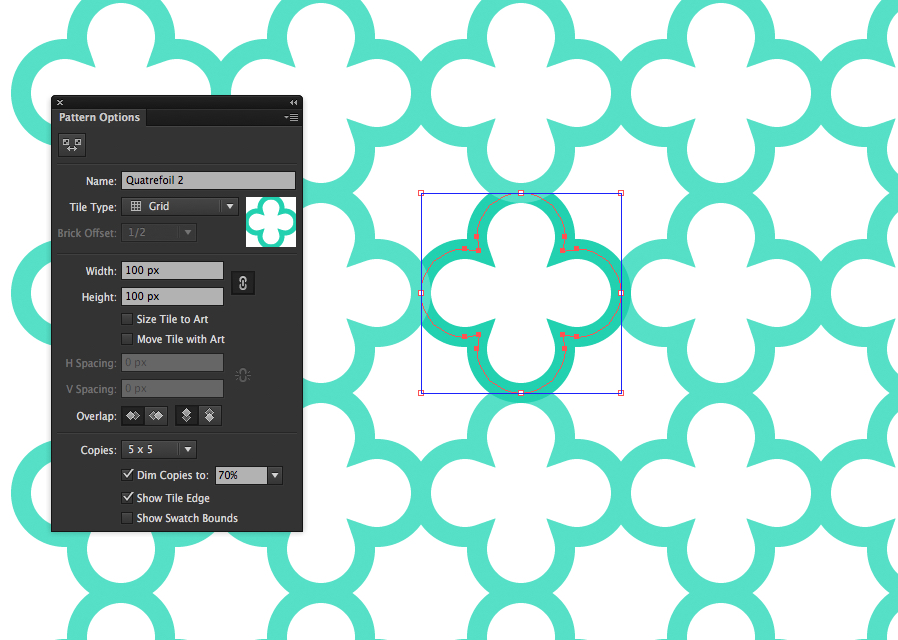Collapse the panel with the double-arrow icon
Viewport: 898px width, 640px height.
[293, 102]
